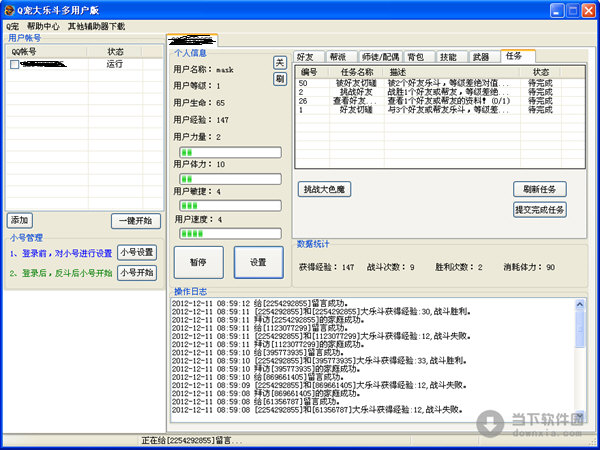This screenshot has height=450, width=600.
Task: Select task row number 50
Action: [440, 83]
